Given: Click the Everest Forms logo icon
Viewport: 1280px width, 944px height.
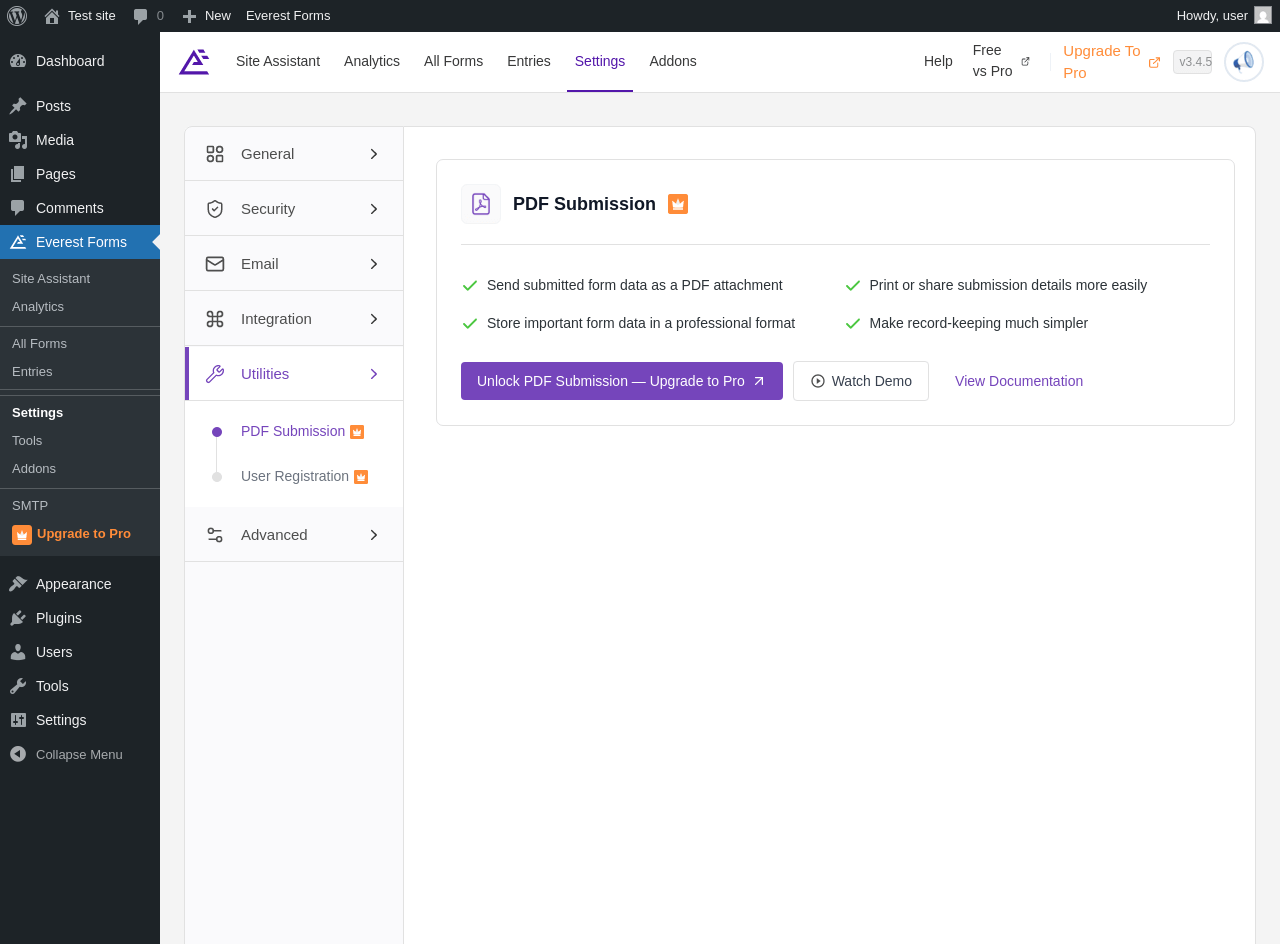Looking at the screenshot, I should (194, 62).
